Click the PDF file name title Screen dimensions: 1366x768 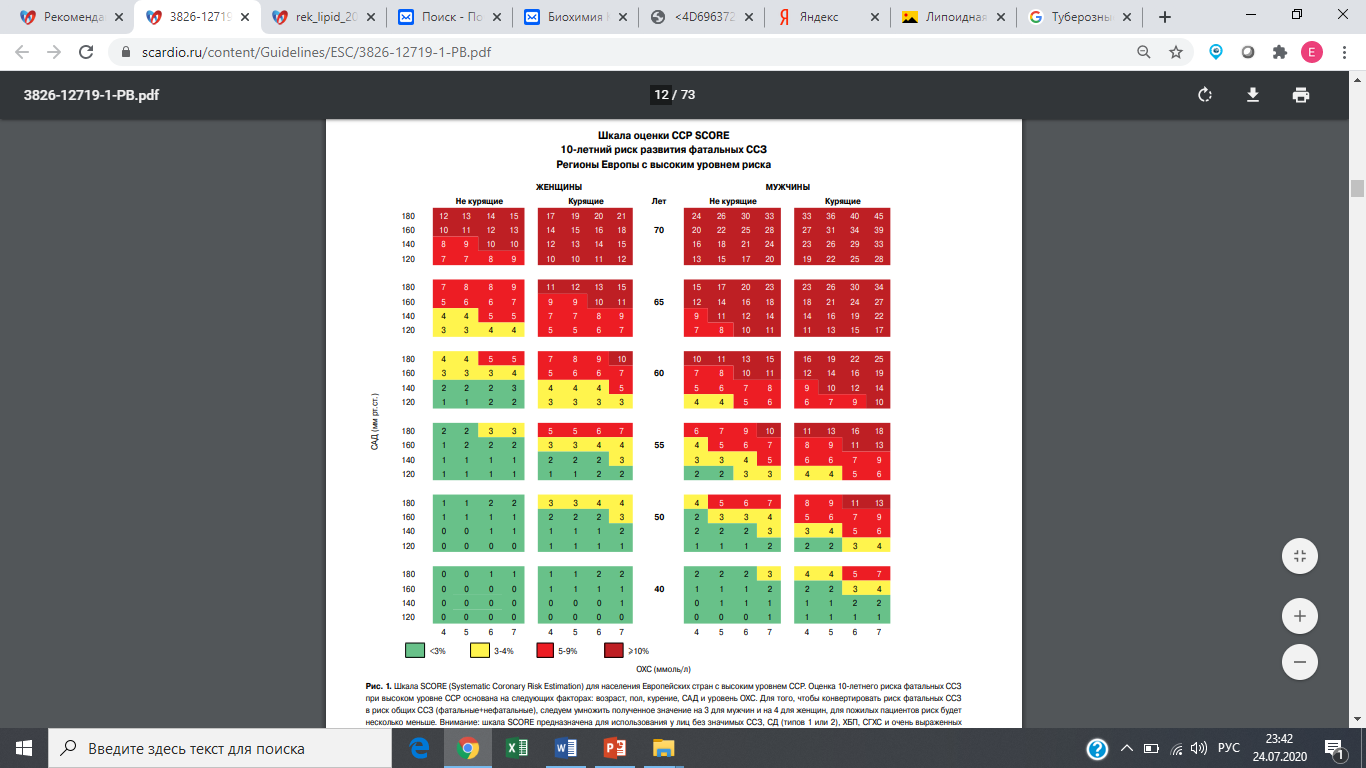tap(91, 95)
